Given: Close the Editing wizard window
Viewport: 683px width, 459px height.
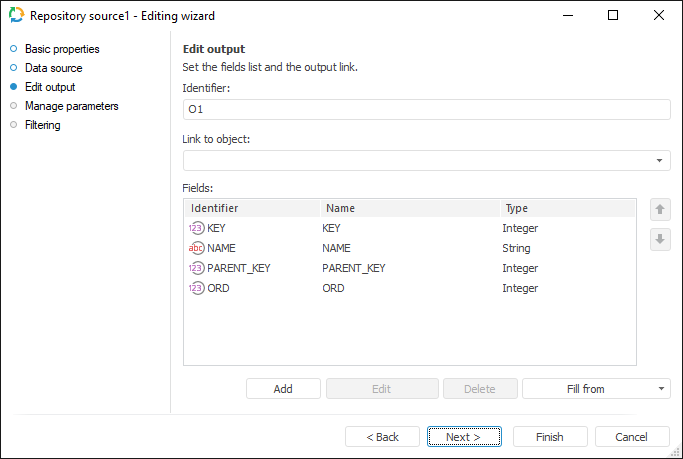Looking at the screenshot, I should coord(658,16).
